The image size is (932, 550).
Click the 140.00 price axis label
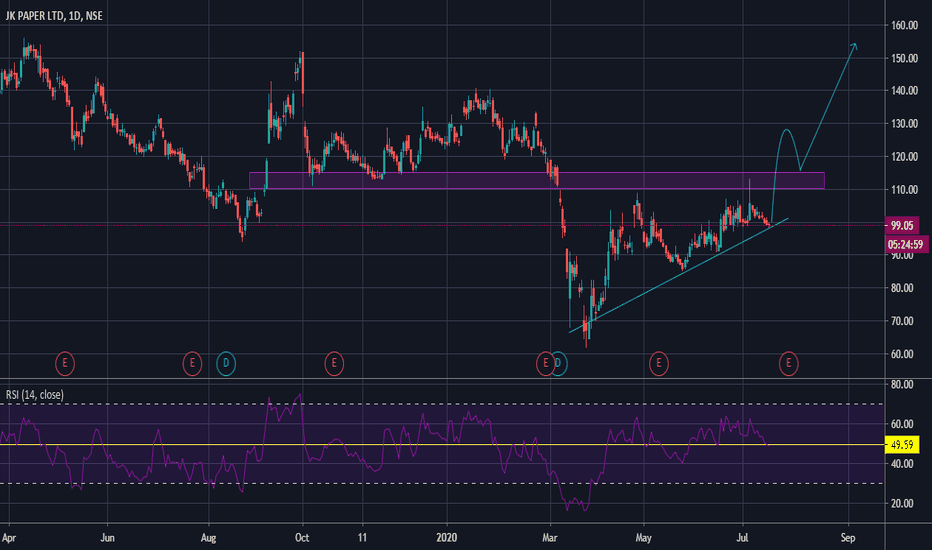(x=904, y=91)
